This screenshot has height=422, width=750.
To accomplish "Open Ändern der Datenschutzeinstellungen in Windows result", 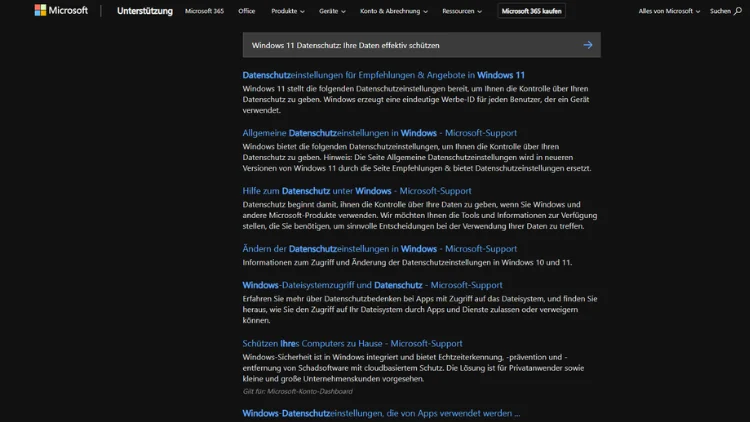I will (x=379, y=248).
